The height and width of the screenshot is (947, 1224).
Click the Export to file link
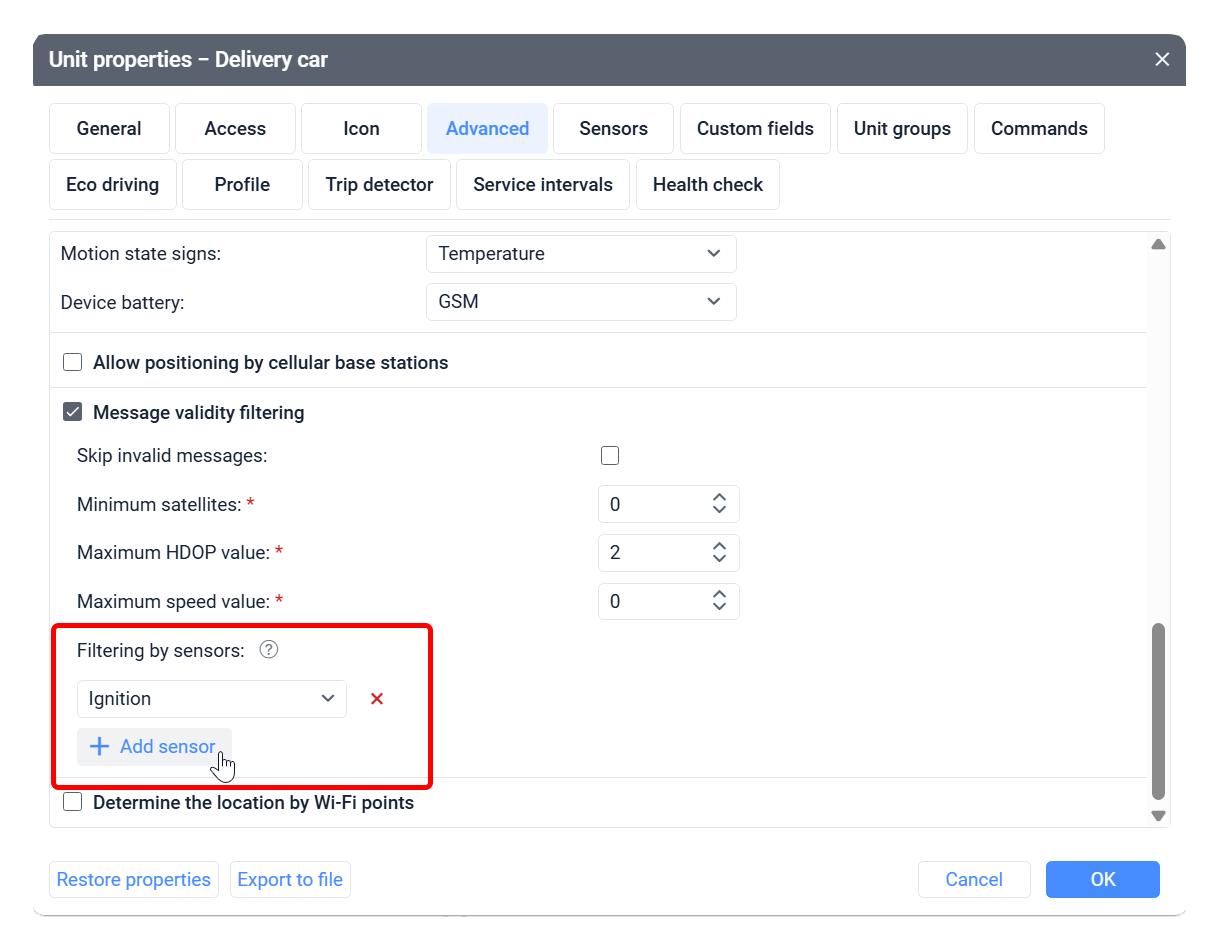[290, 879]
